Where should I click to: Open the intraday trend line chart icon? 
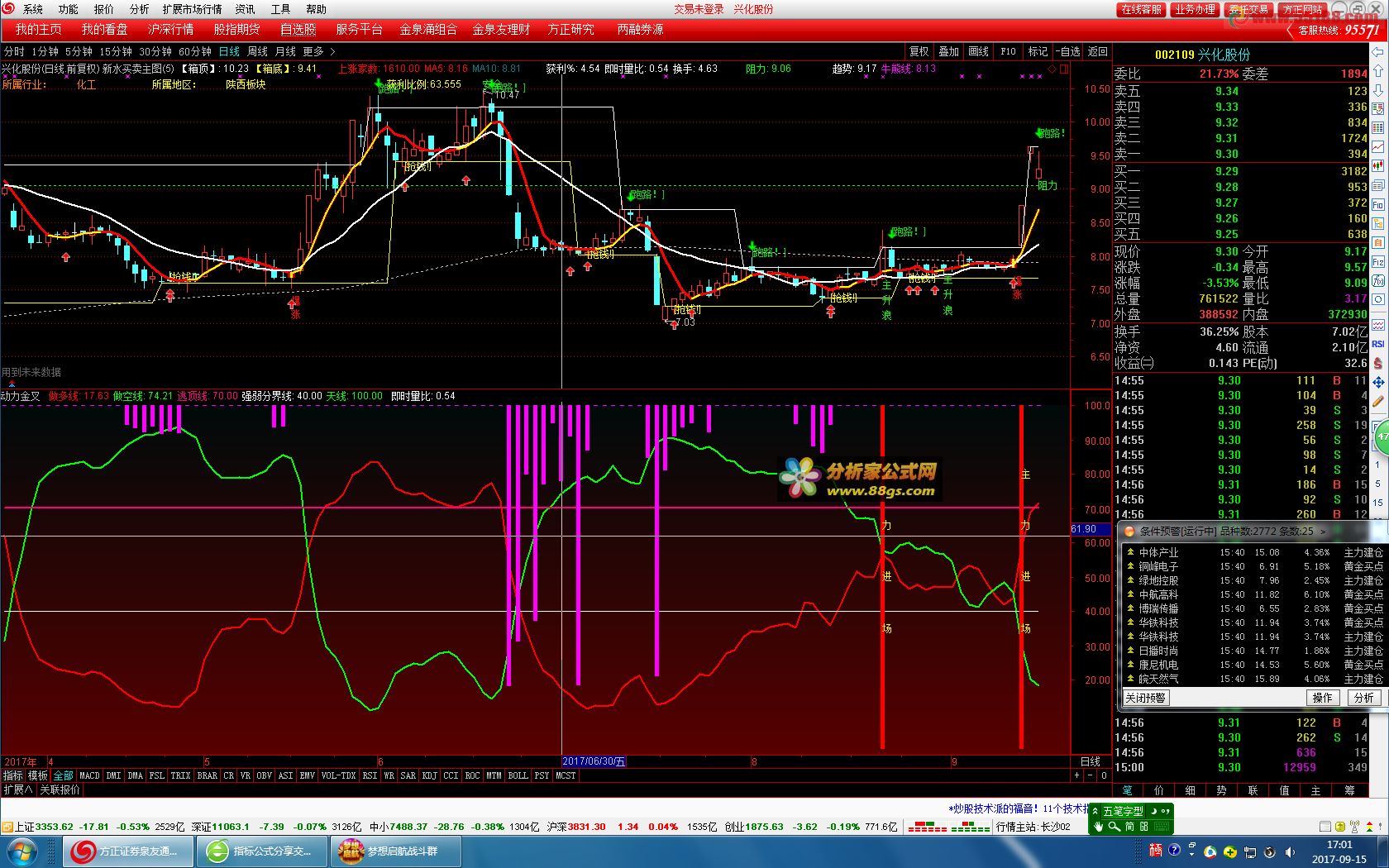pyautogui.click(x=1378, y=147)
